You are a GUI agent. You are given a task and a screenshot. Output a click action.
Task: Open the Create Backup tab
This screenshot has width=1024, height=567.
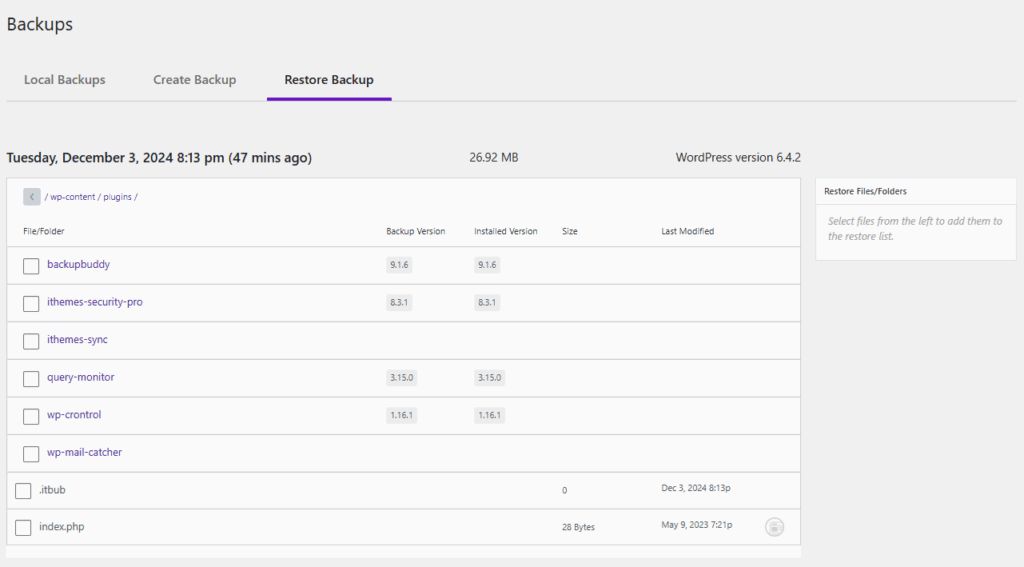[194, 80]
